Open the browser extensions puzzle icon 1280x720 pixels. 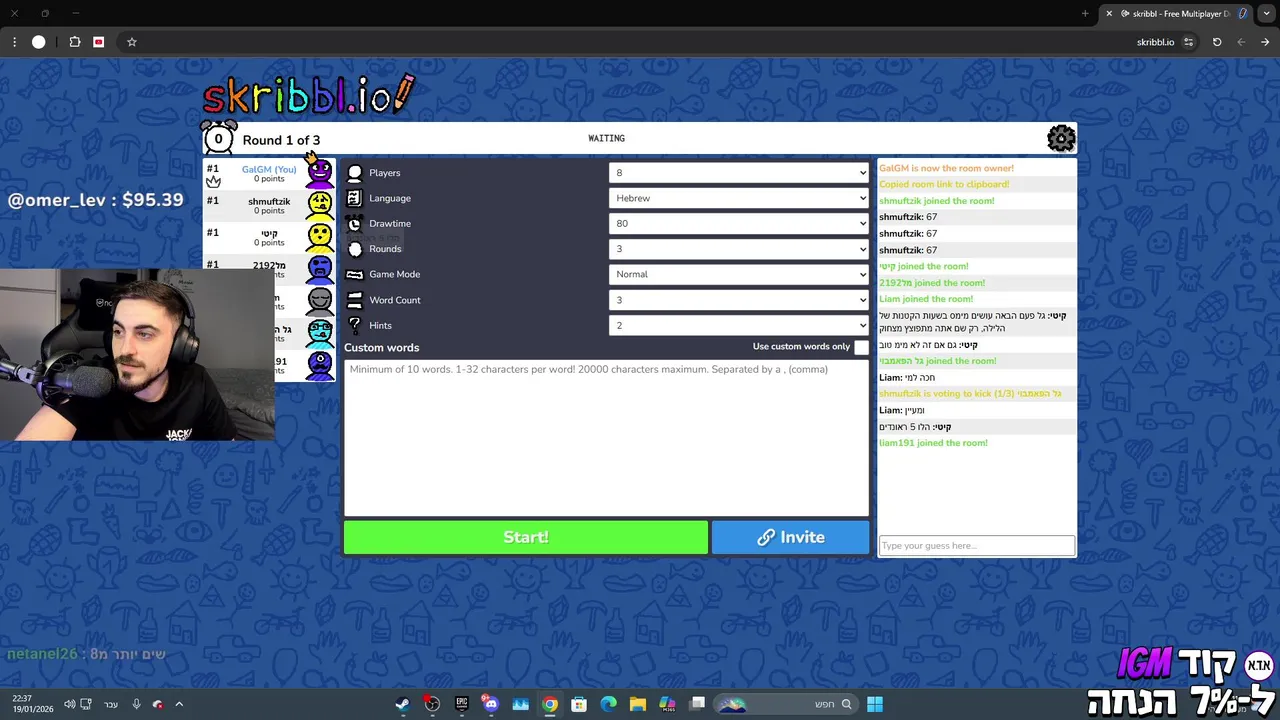point(75,42)
